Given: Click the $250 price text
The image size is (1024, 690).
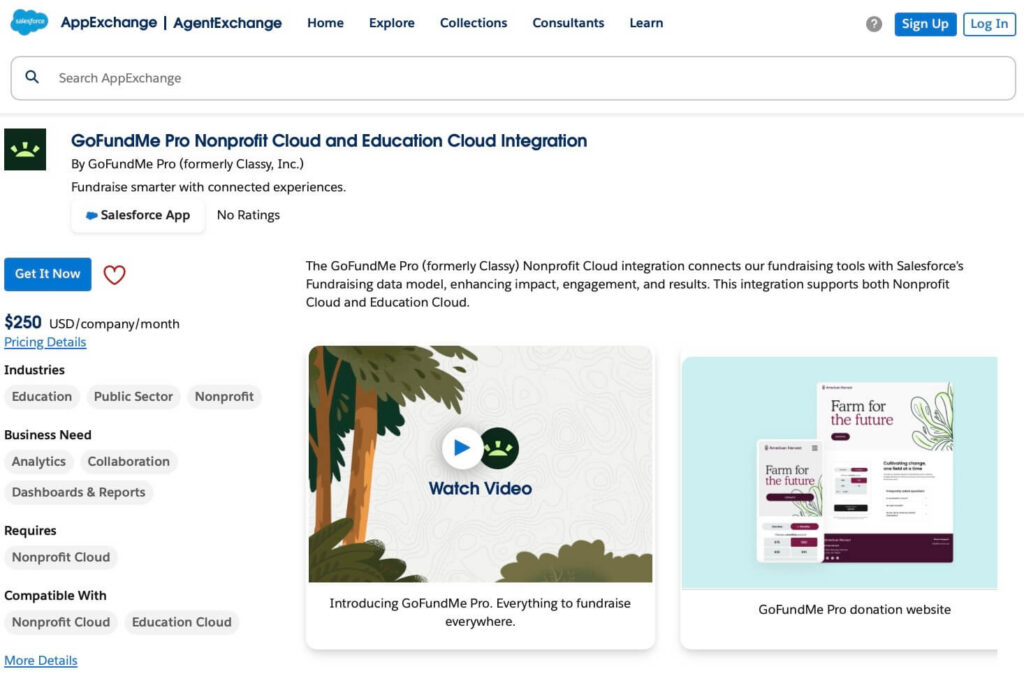Looking at the screenshot, I should coord(23,322).
